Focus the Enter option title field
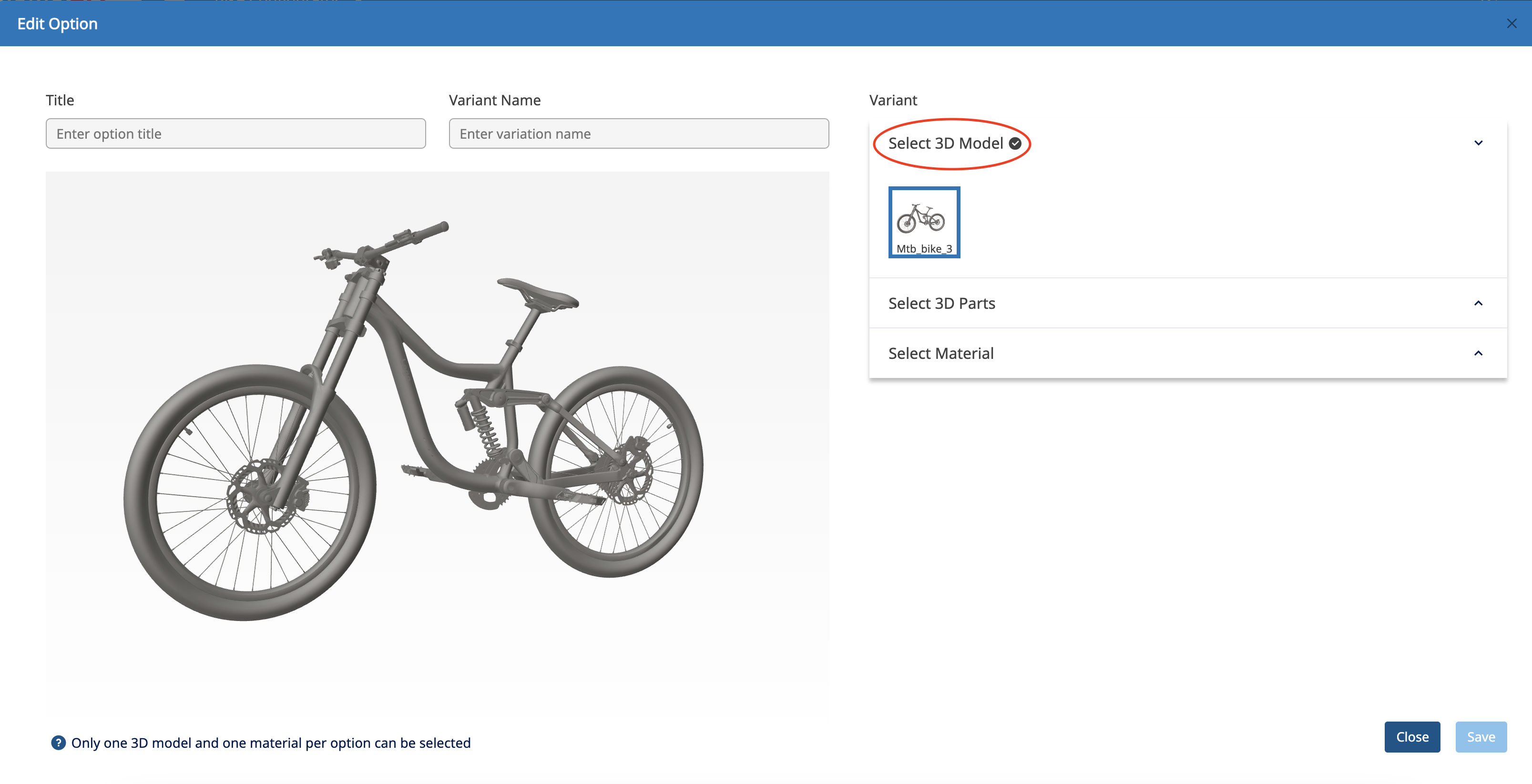The width and height of the screenshot is (1532, 784). point(235,134)
